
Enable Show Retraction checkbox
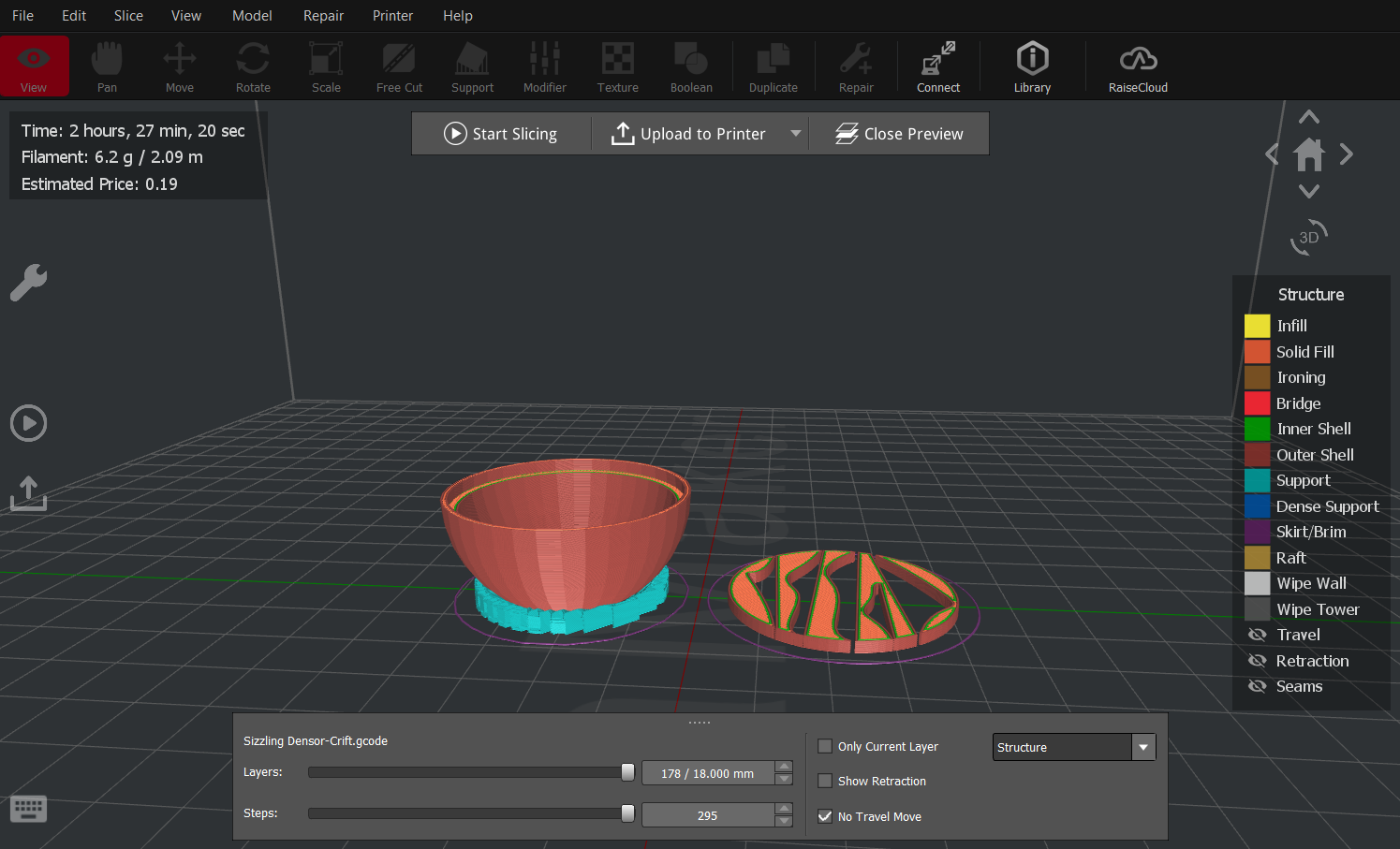[x=825, y=781]
